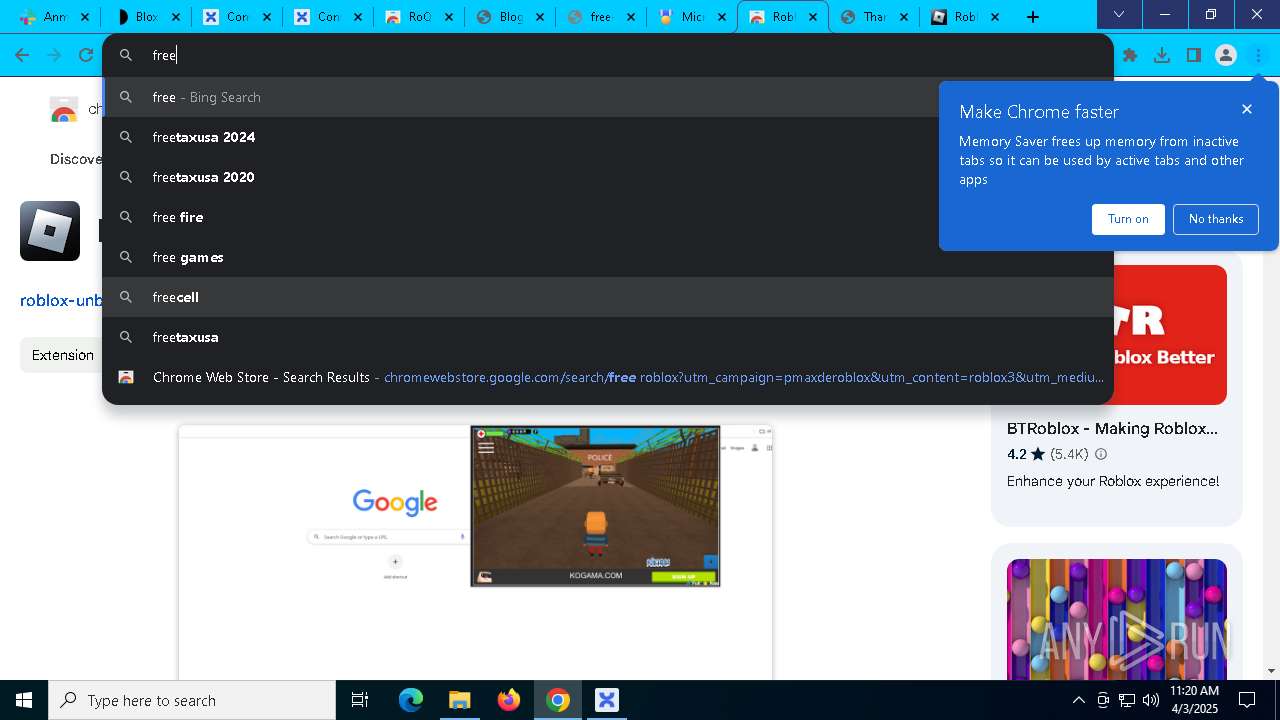
Task: Open the Downloads icon in the toolbar
Action: pos(1162,56)
